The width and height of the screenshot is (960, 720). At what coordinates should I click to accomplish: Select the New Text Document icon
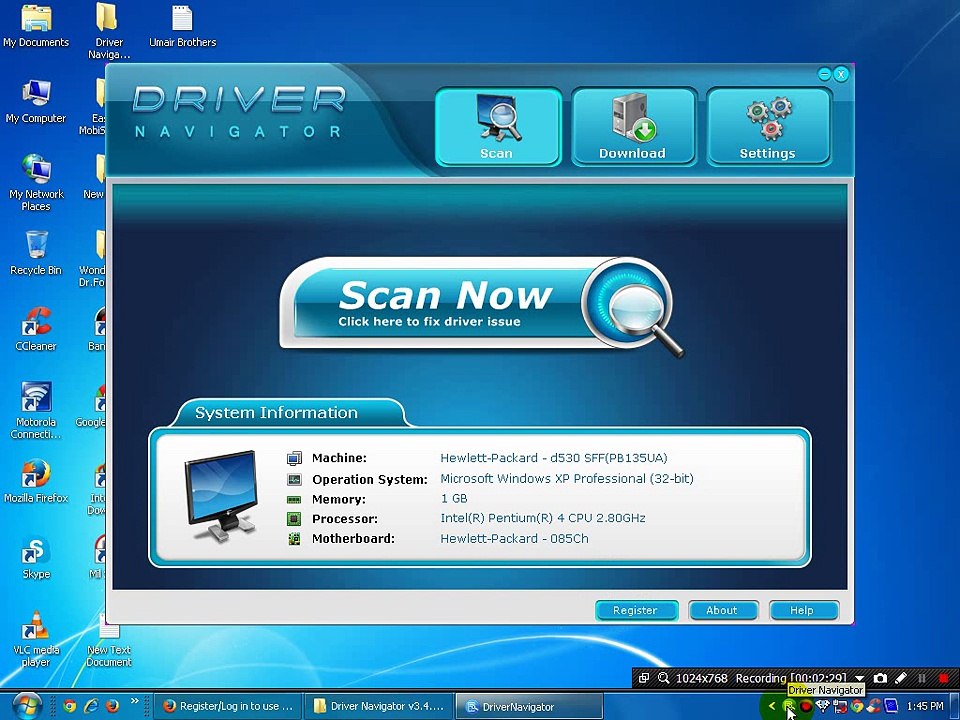tap(109, 639)
